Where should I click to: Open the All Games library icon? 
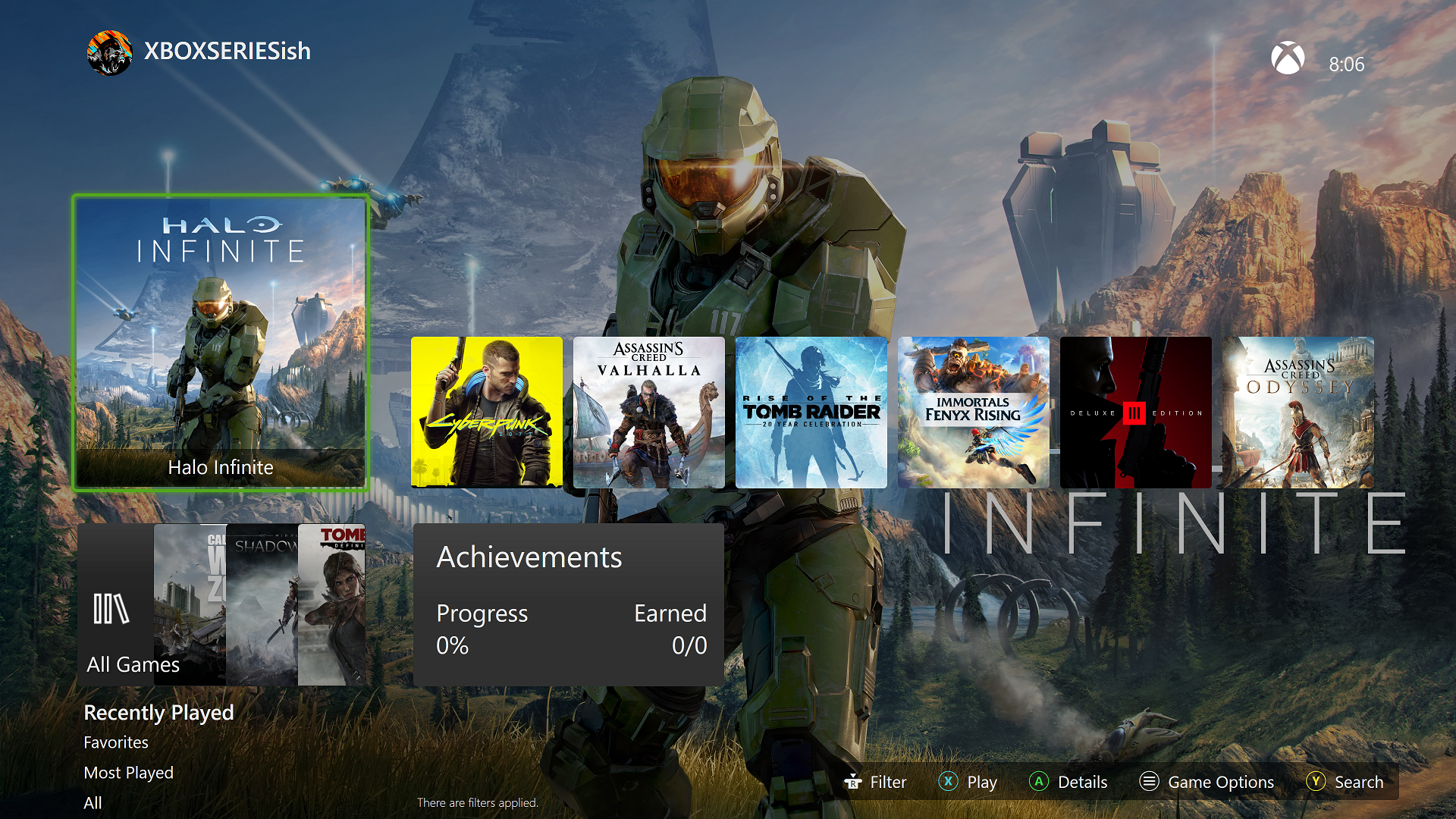[111, 609]
